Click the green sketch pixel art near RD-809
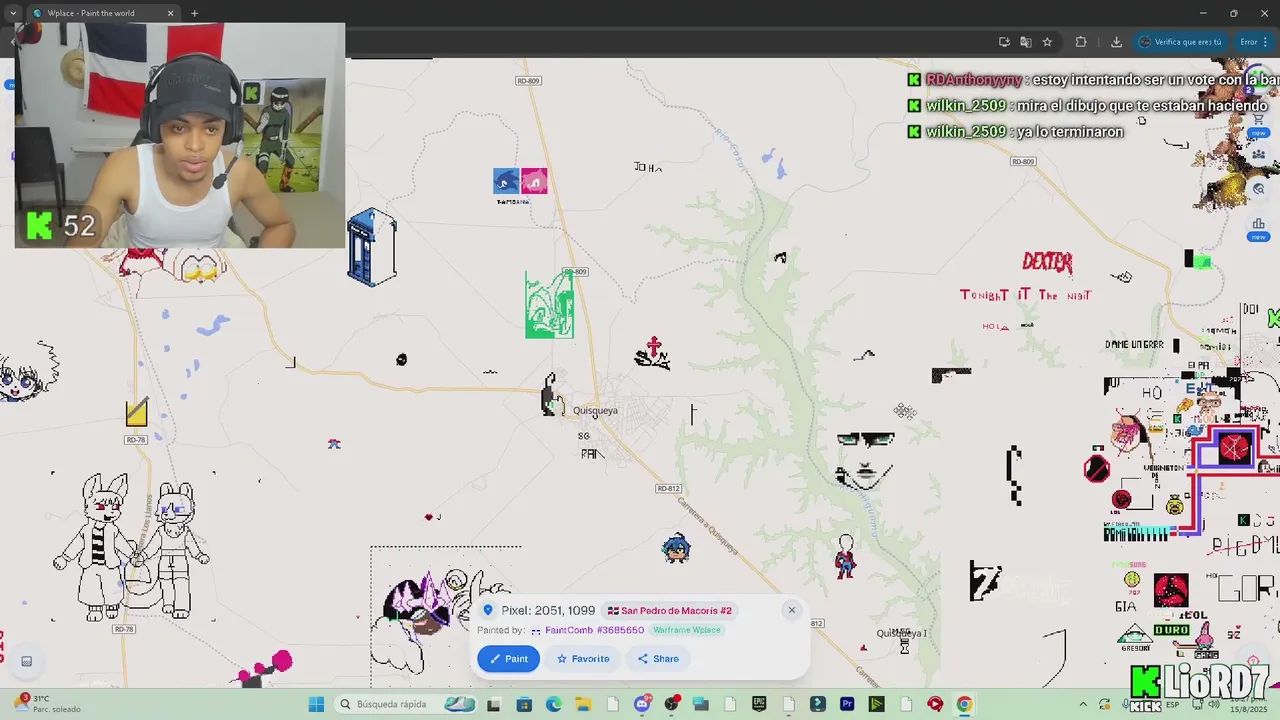1280x720 pixels. pyautogui.click(x=549, y=305)
